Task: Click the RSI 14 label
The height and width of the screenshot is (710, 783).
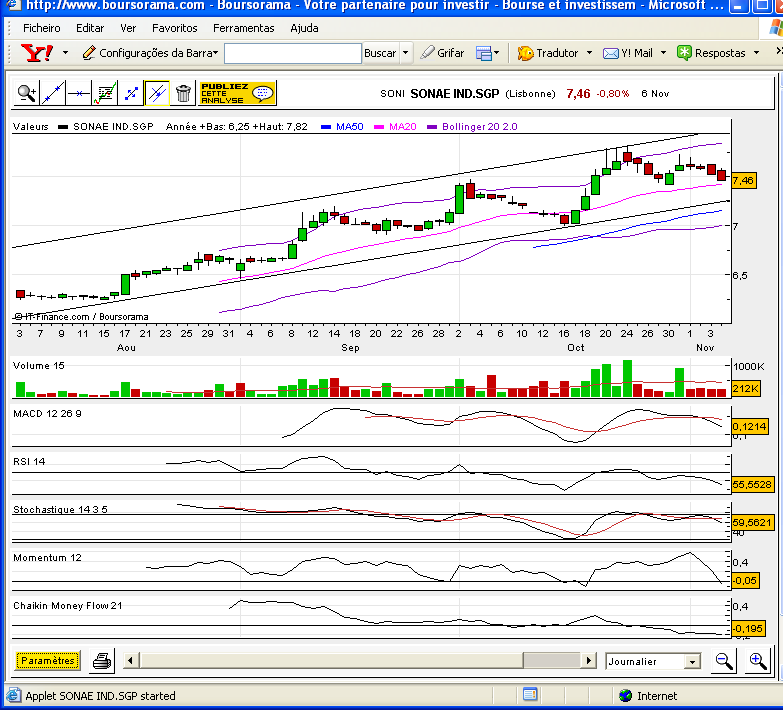Action: [29, 461]
